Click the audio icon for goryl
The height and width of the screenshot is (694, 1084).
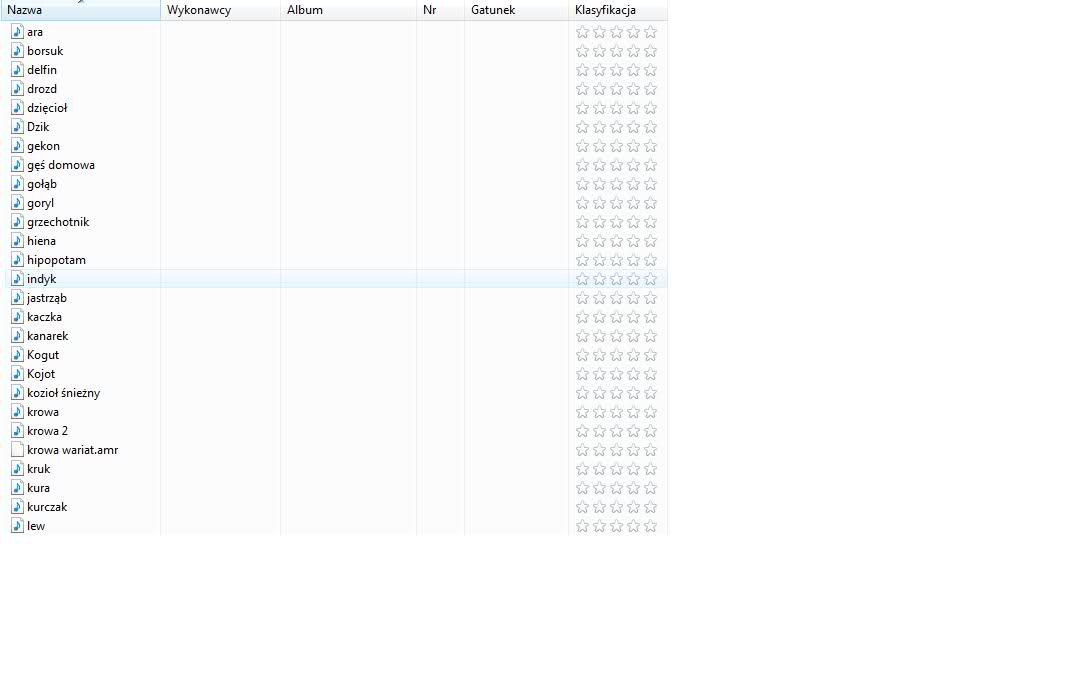pyautogui.click(x=17, y=203)
